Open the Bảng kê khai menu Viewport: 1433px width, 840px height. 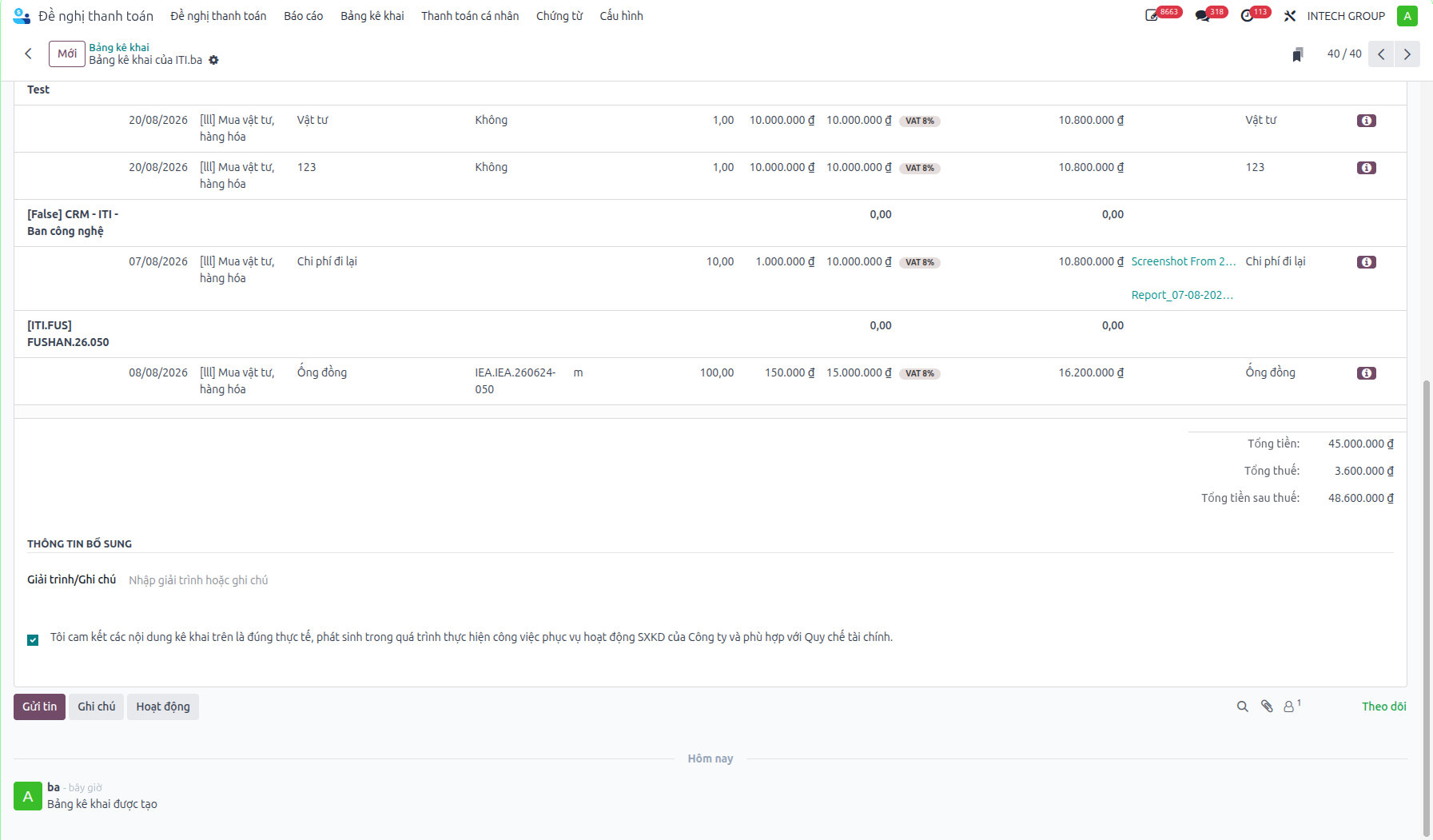[x=372, y=16]
